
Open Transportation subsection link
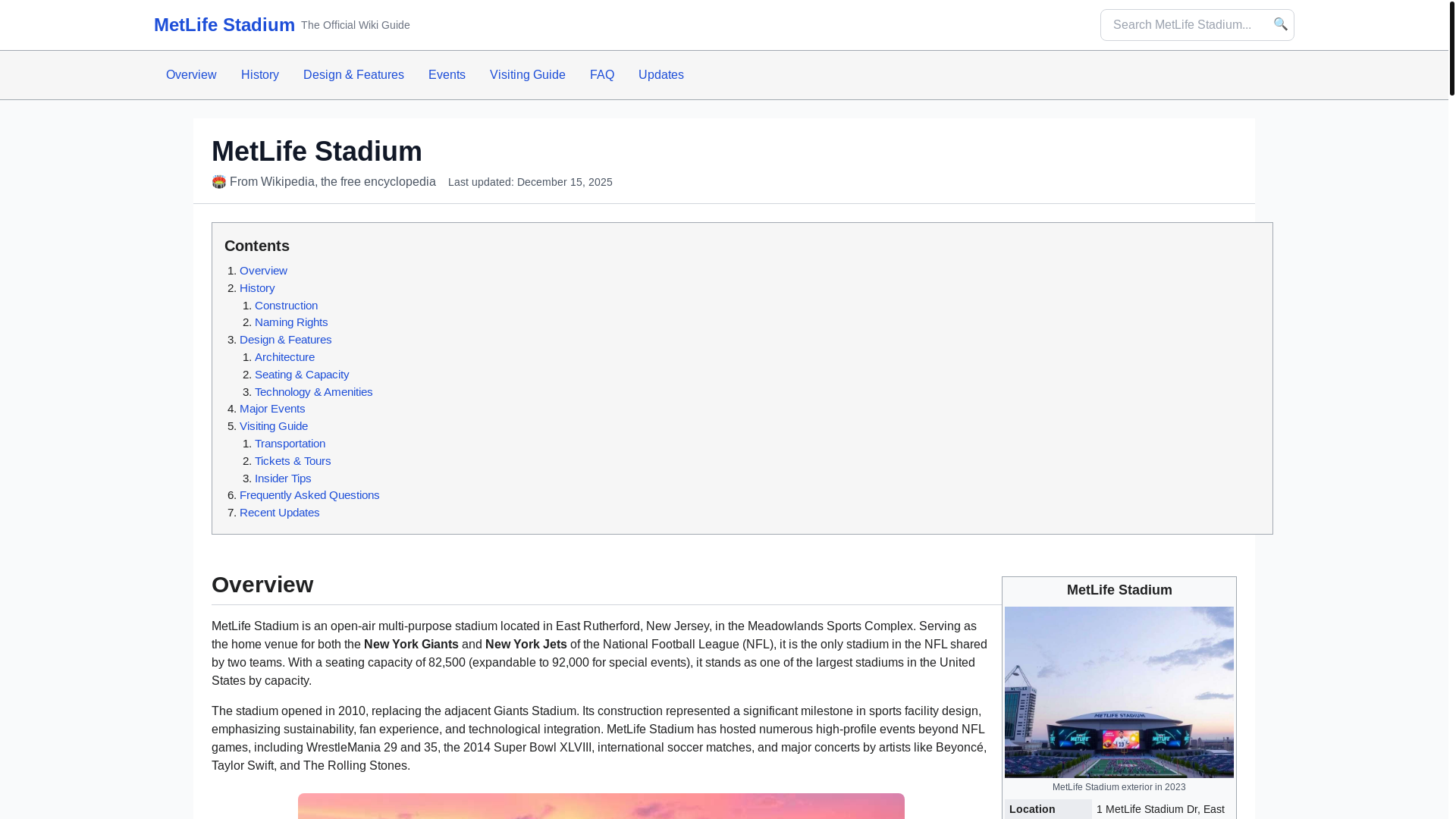coord(290,444)
